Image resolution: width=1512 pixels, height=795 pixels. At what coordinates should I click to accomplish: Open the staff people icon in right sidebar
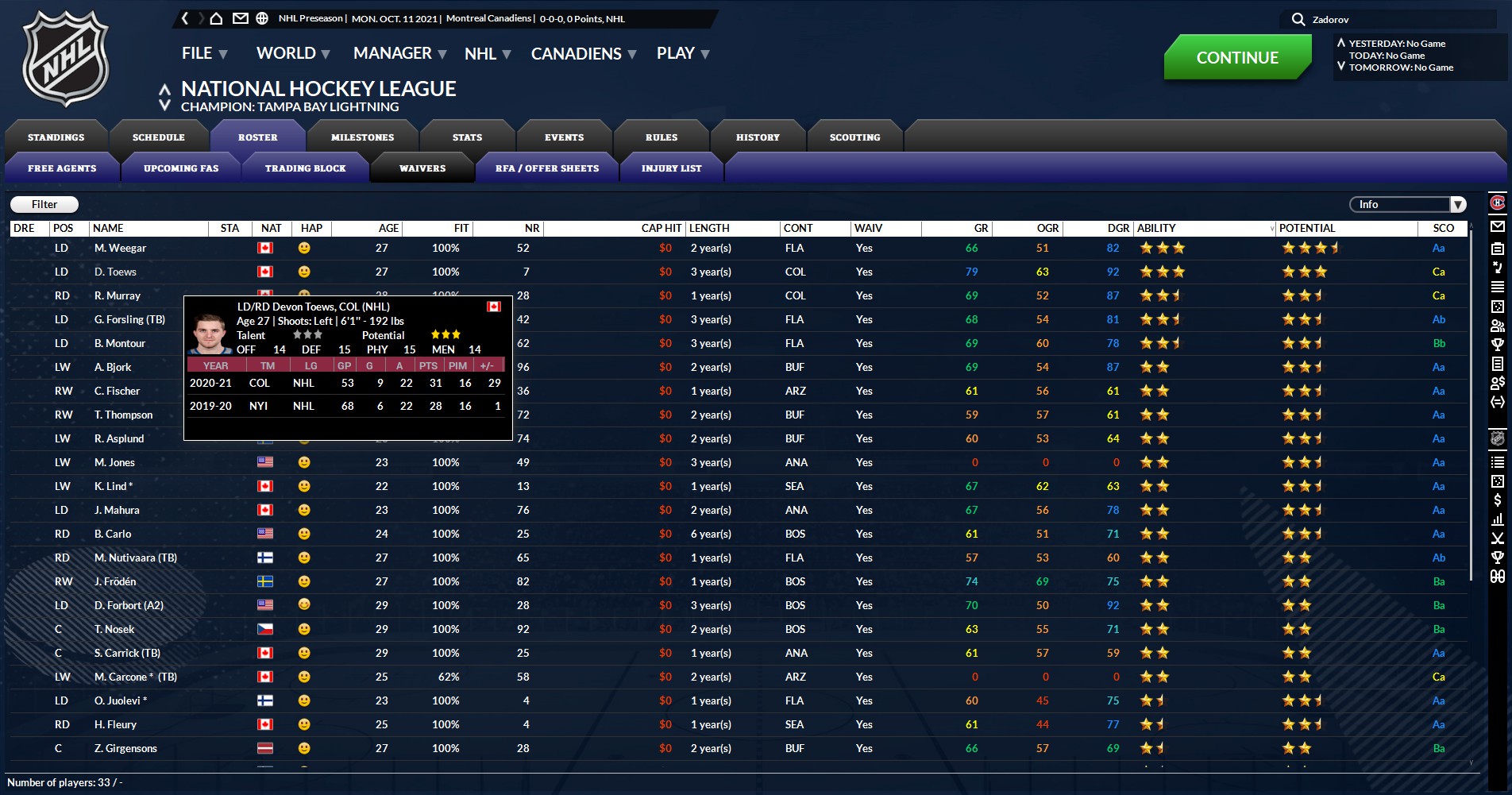point(1498,326)
